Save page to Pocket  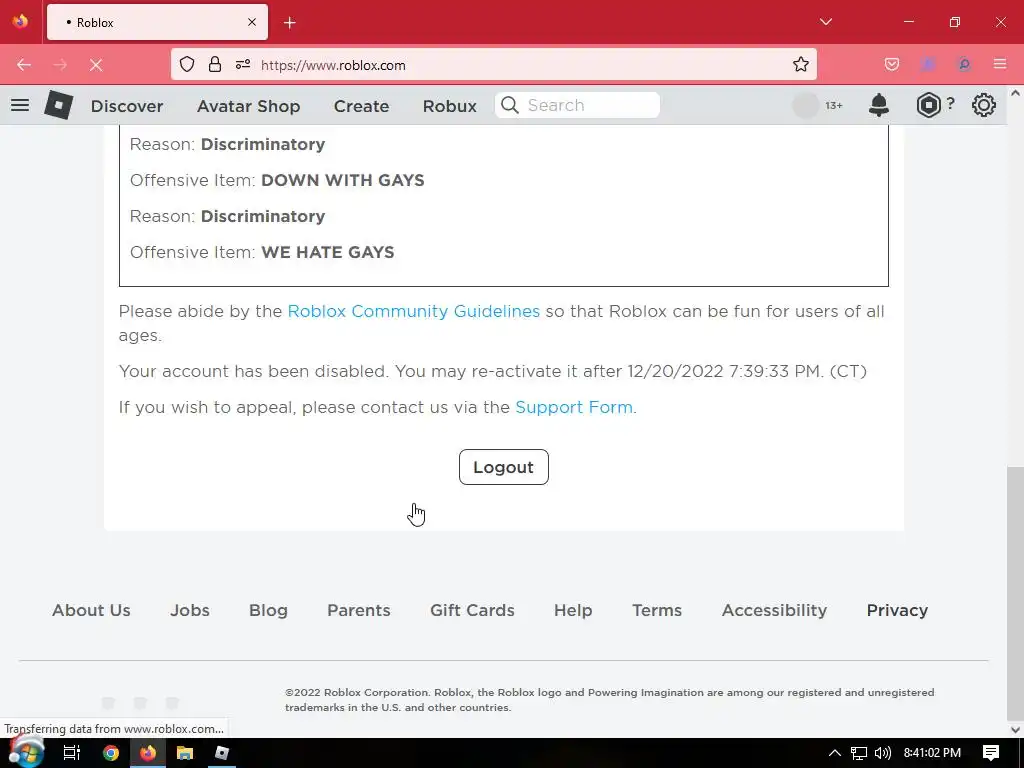[x=892, y=65]
